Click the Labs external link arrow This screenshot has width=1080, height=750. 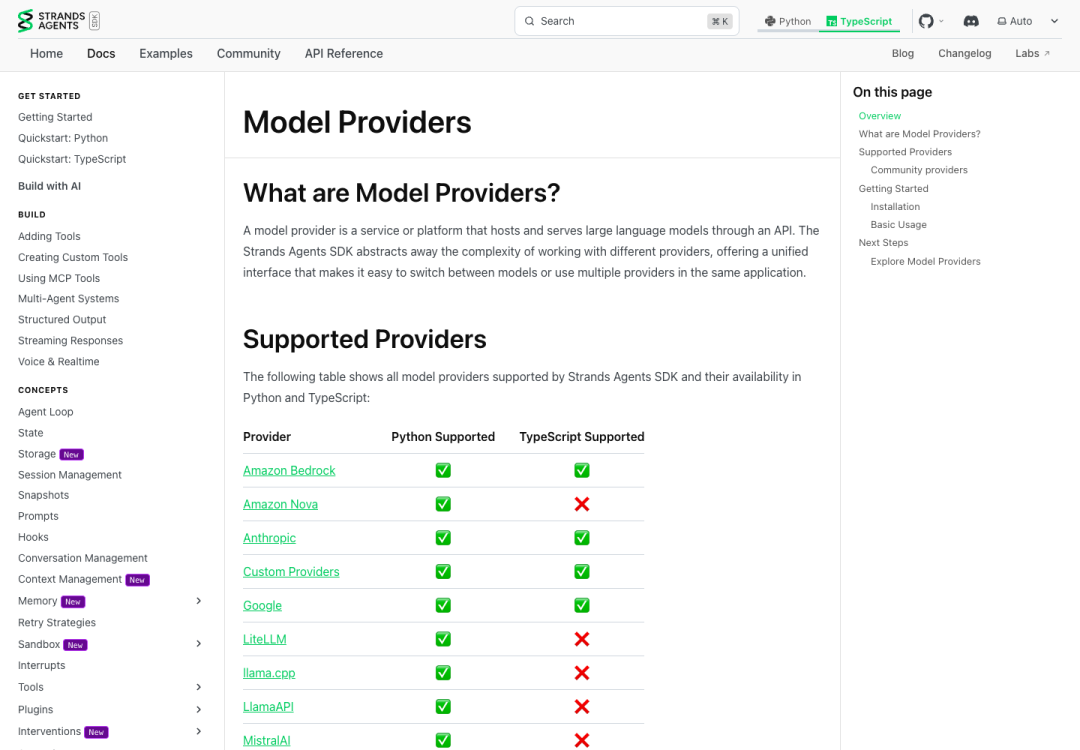1047,54
